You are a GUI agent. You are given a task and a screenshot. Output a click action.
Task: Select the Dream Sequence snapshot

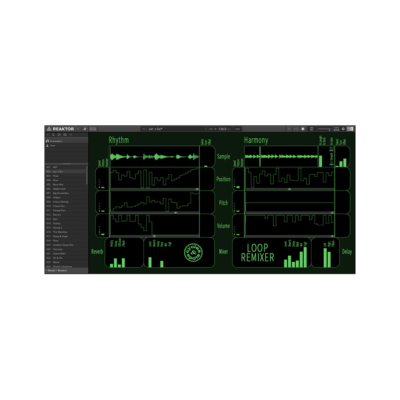[66, 267]
